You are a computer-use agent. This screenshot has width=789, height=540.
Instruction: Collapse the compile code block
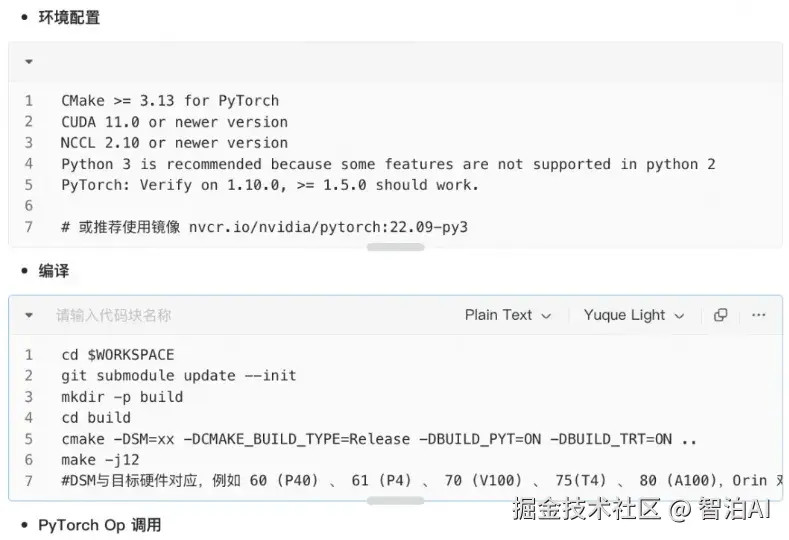29,316
